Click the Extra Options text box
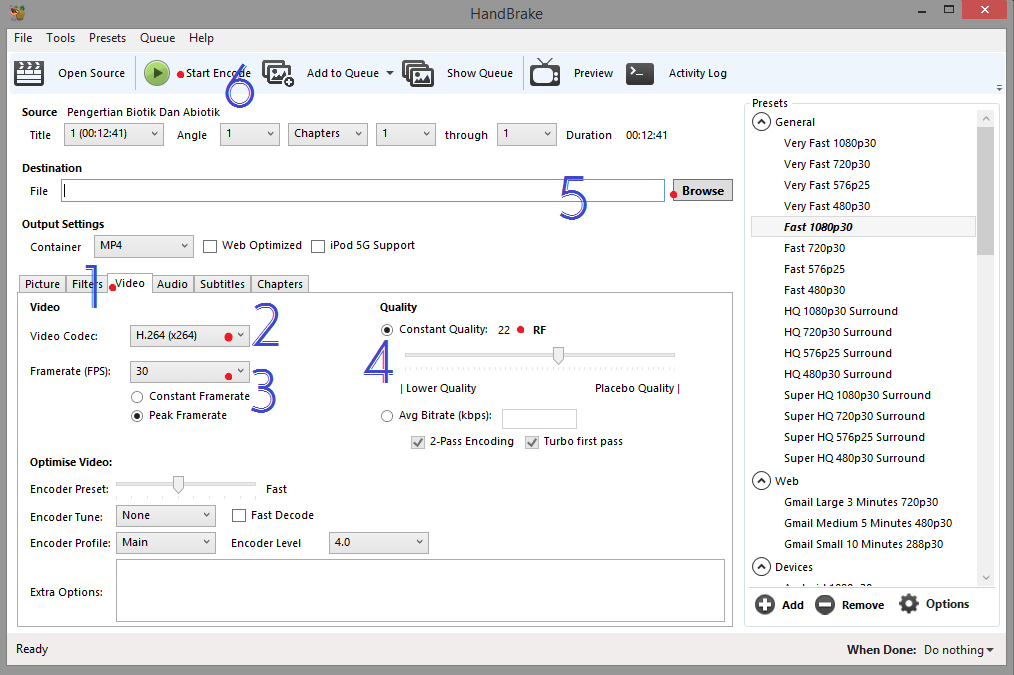 coord(420,590)
